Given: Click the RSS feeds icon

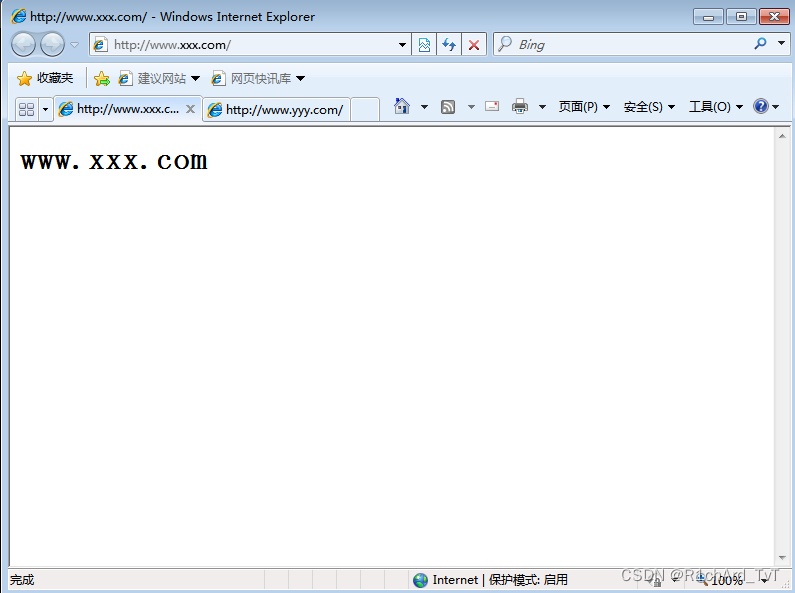Looking at the screenshot, I should pyautogui.click(x=448, y=107).
